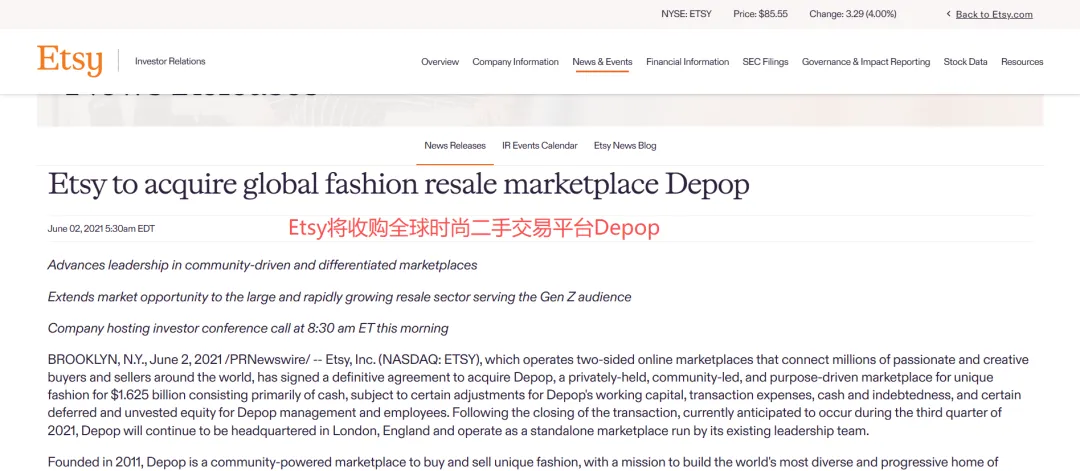Click the NYSE: ETSY ticker text
Viewport: 1080px width, 471px height.
(686, 14)
